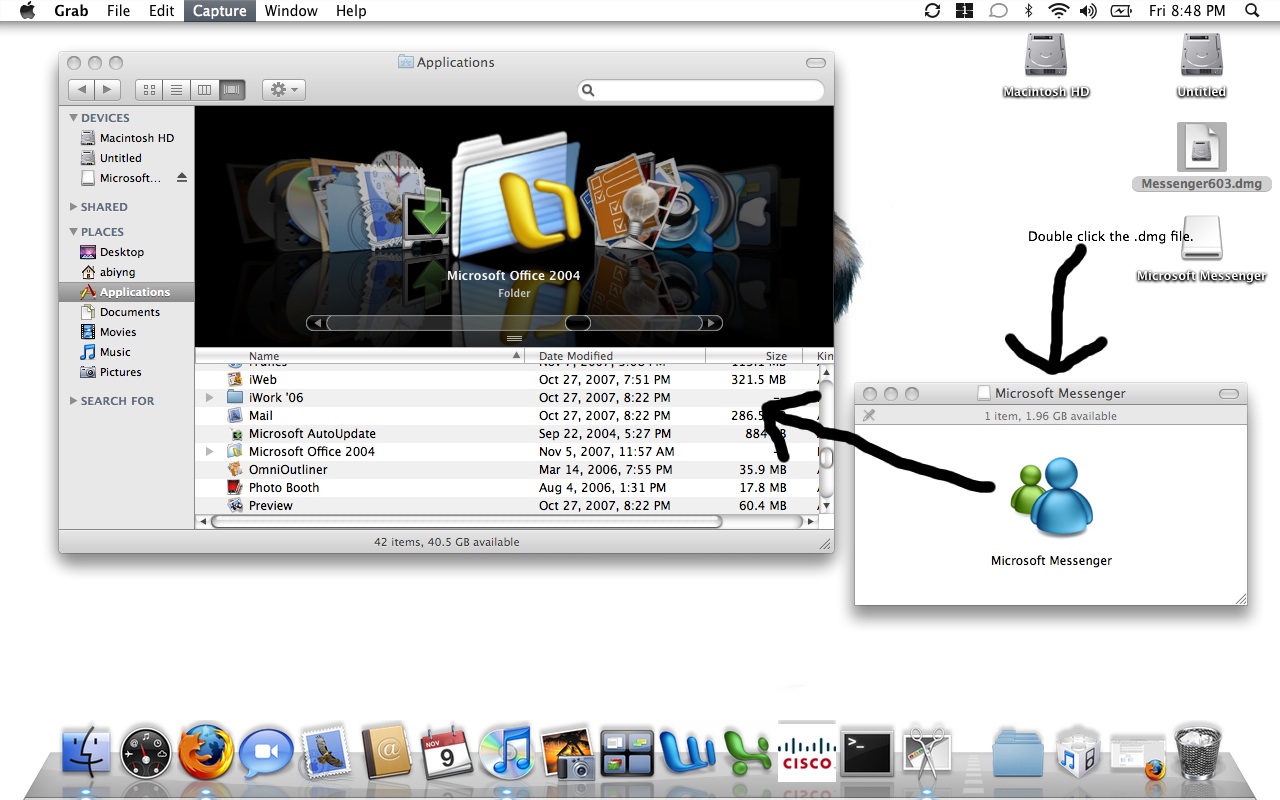
Task: Expand the SHARED sidebar section
Action: [74, 207]
